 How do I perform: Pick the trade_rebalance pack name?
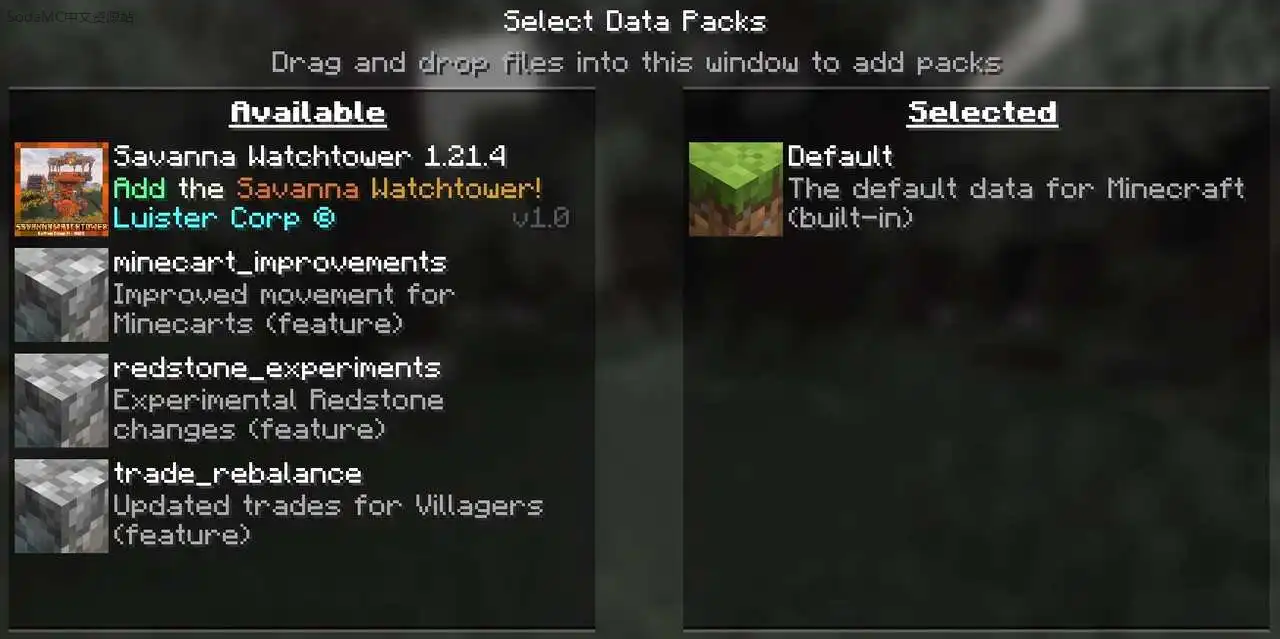[237, 473]
